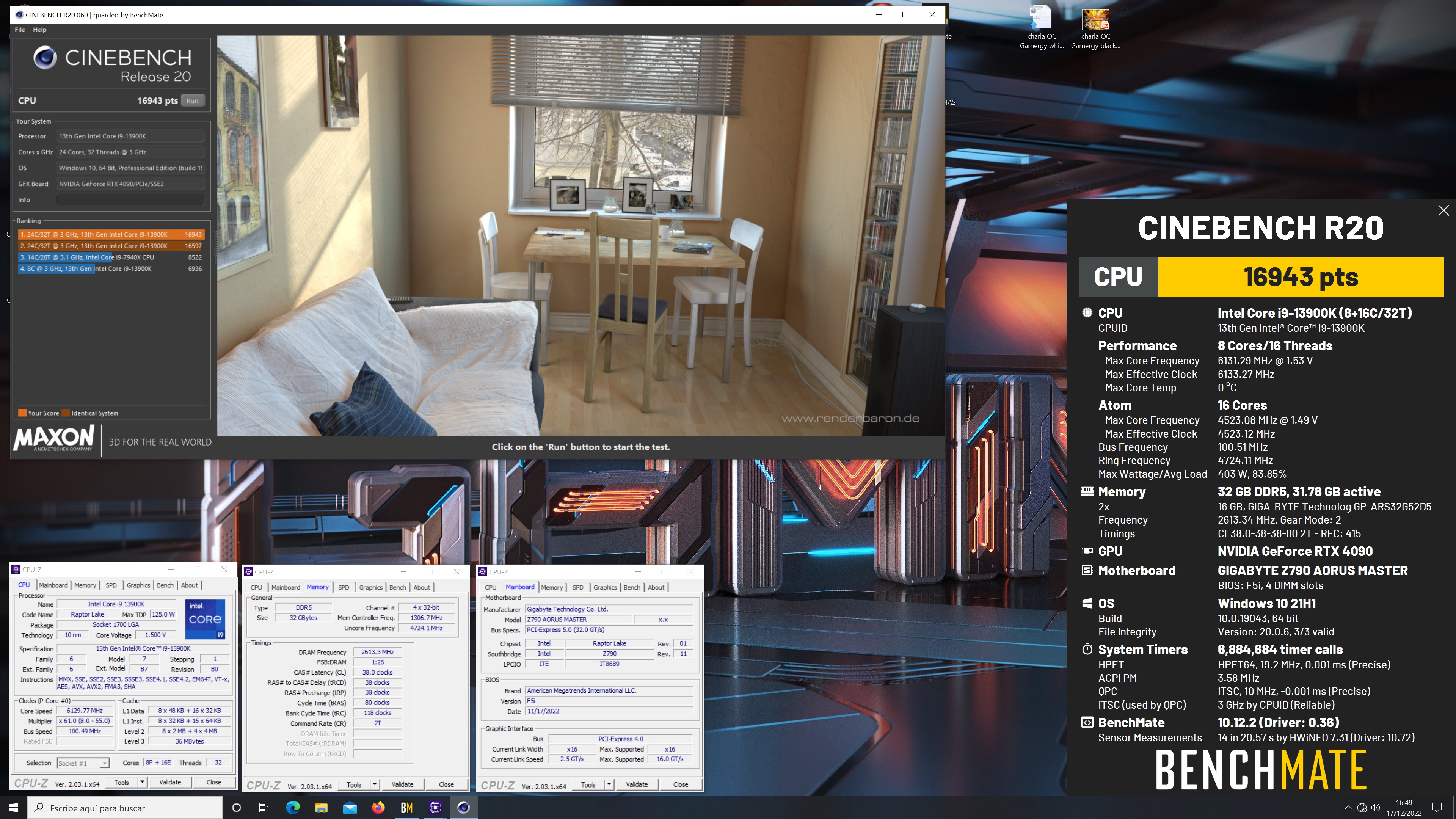Open SPD tab in Mainboard CPU-Z window
This screenshot has width=1456, height=819.
[577, 587]
